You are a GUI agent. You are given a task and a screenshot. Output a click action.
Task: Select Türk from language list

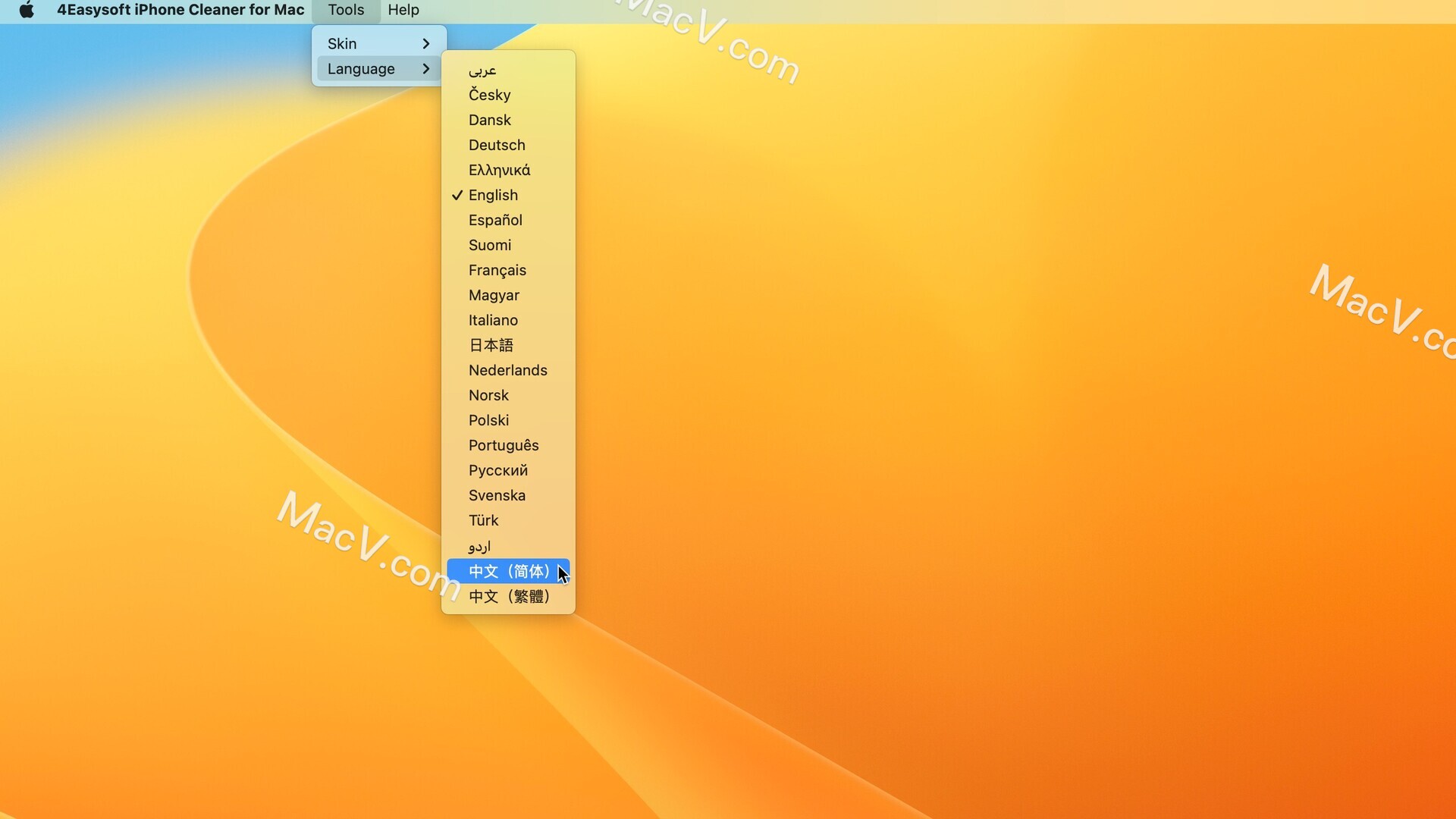[484, 520]
